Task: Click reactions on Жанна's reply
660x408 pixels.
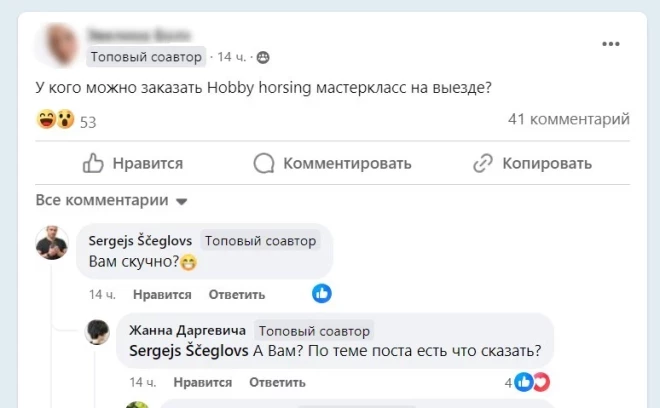Action: 533,382
